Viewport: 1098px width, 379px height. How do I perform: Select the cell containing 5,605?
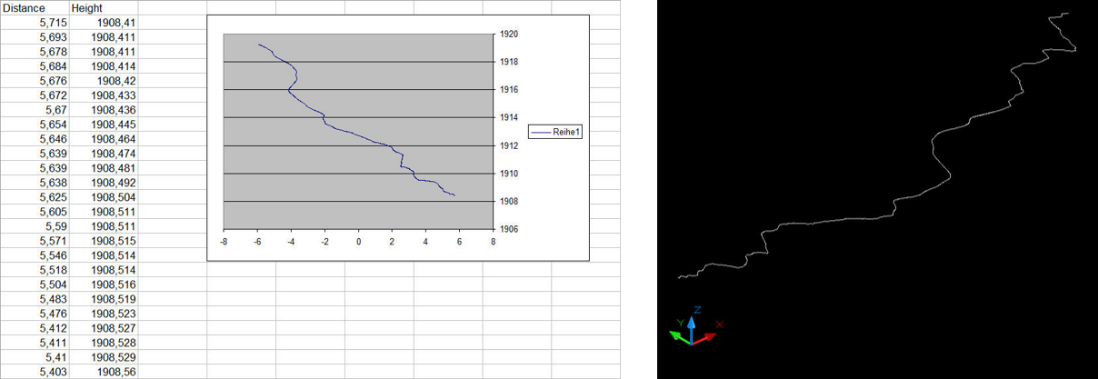pyautogui.click(x=35, y=212)
